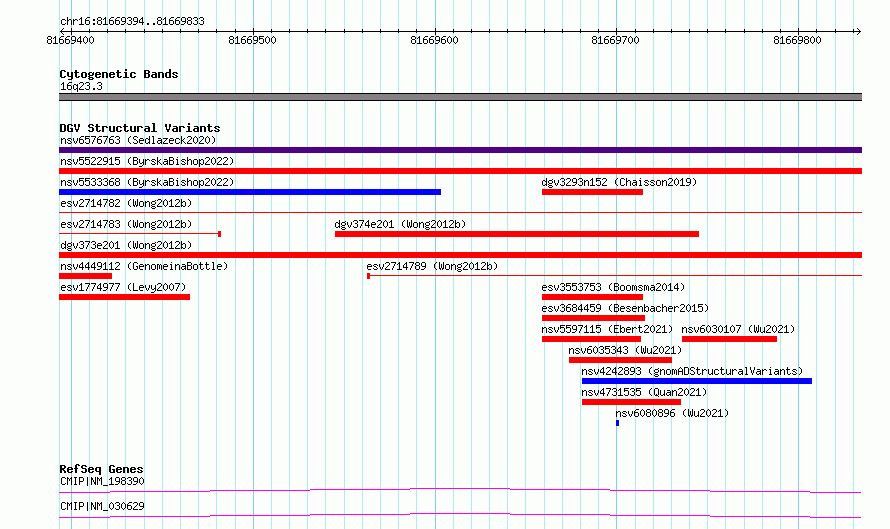Open dgv373e201 (Wong2012b) label

(x=126, y=245)
